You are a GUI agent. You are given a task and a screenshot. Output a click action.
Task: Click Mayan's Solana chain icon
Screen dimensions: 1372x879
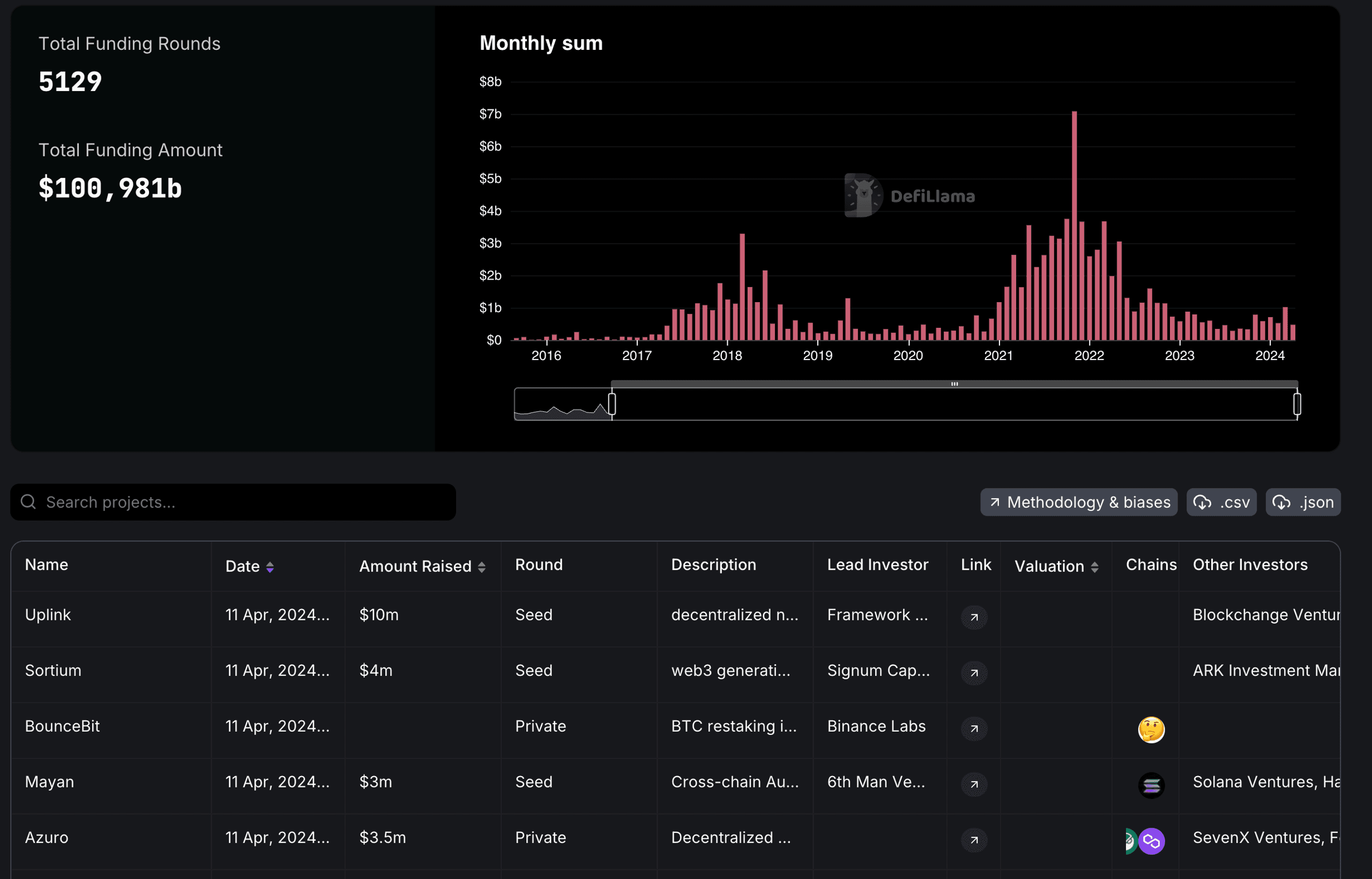[x=1151, y=785]
